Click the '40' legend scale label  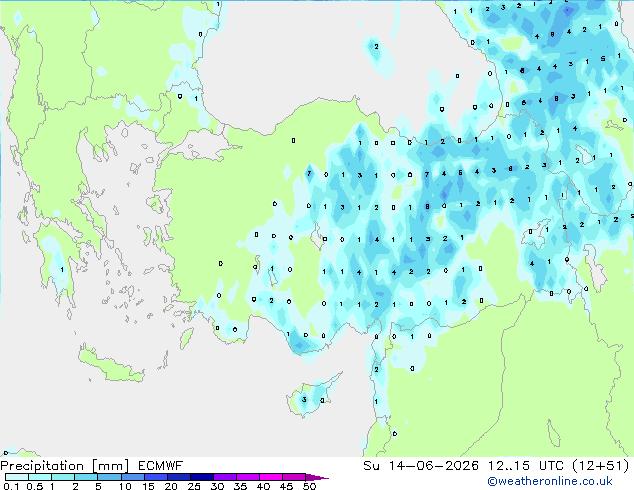tap(263, 486)
